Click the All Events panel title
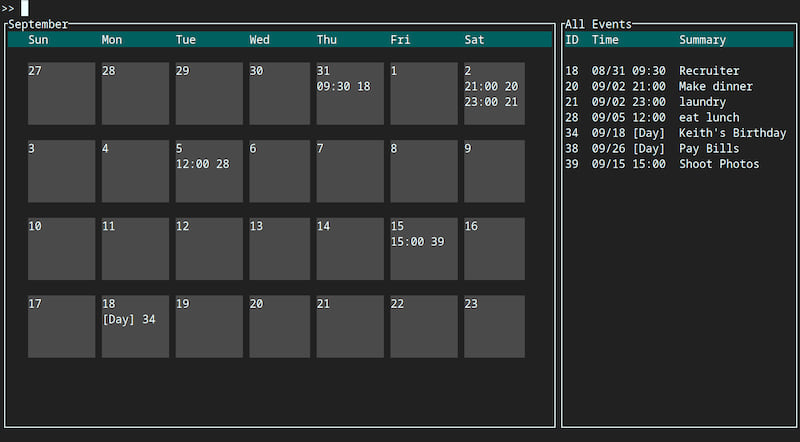Screen dimensions: 800x442 598,24
